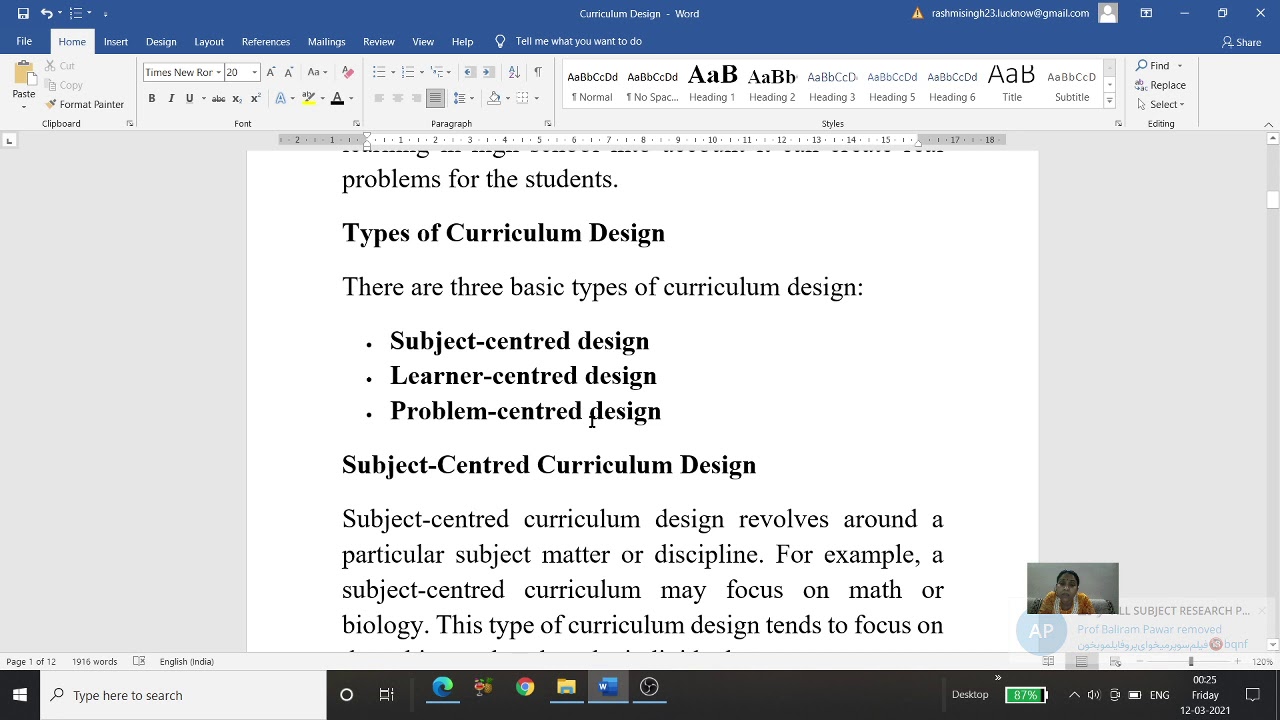Click the Decrease Font Size icon
Viewport: 1280px width, 720px height.
[x=288, y=72]
